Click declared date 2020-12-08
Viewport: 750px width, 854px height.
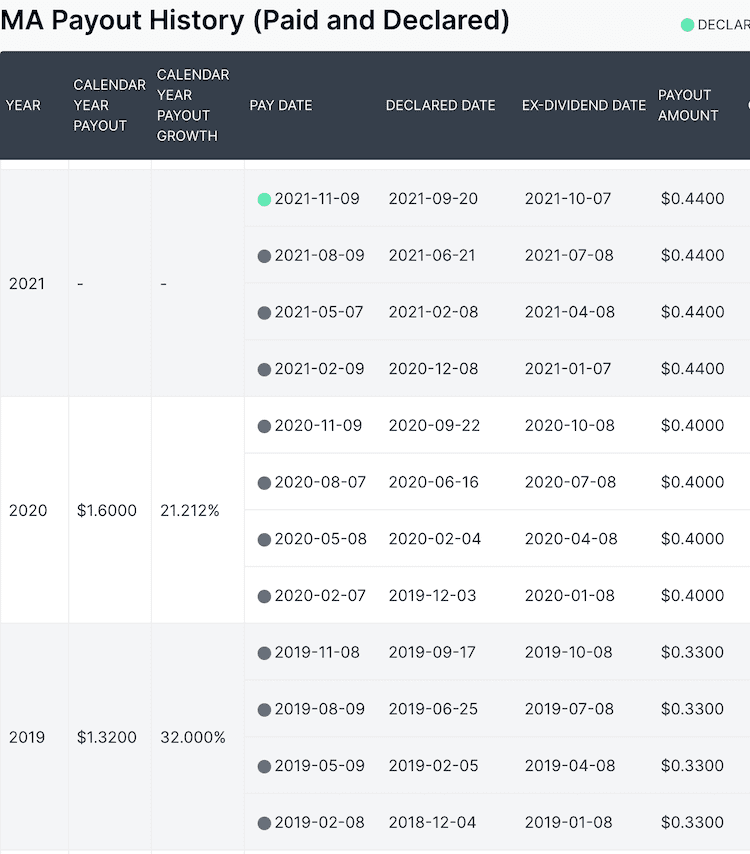pos(434,369)
